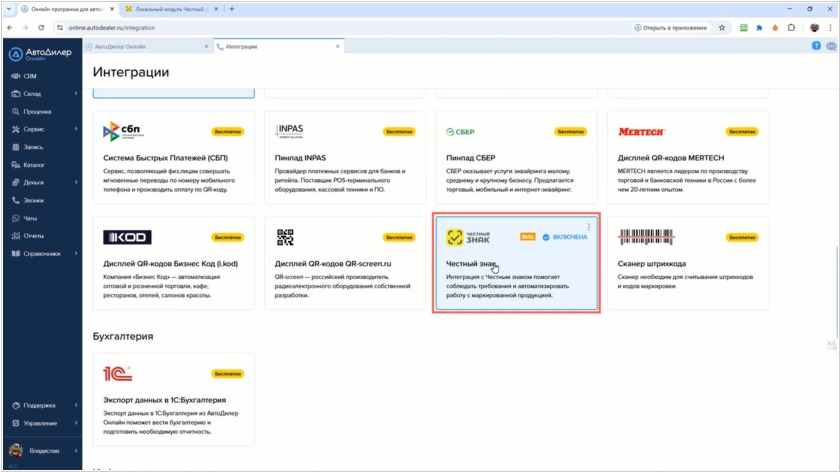Click the Beta badge on Честный знак
The width and height of the screenshot is (840, 472).
(x=528, y=237)
